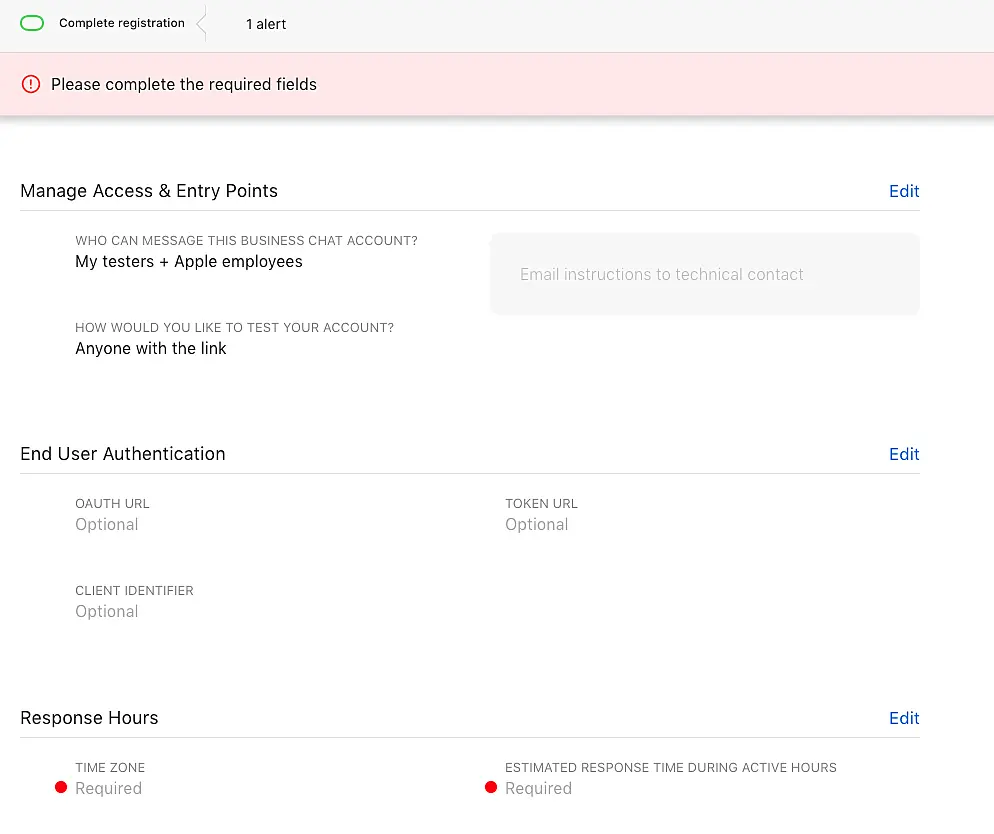
Task: Open the 1 alert breadcrumb item
Action: (266, 24)
